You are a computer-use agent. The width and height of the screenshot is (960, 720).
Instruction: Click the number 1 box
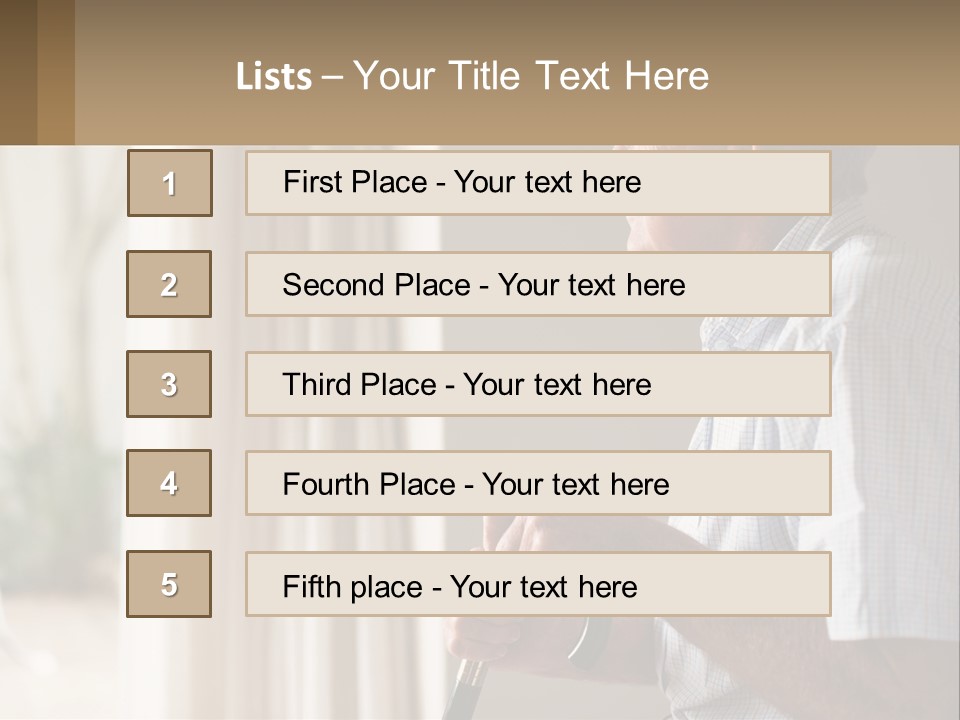click(170, 183)
